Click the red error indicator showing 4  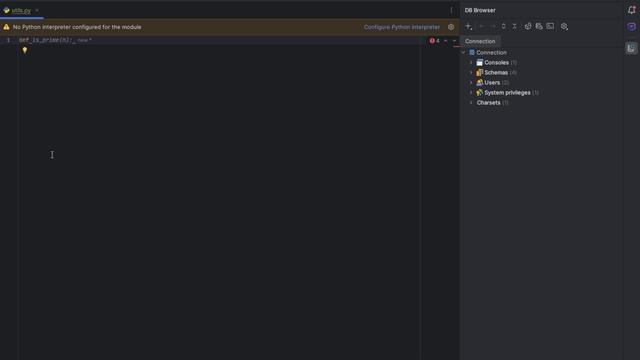434,41
